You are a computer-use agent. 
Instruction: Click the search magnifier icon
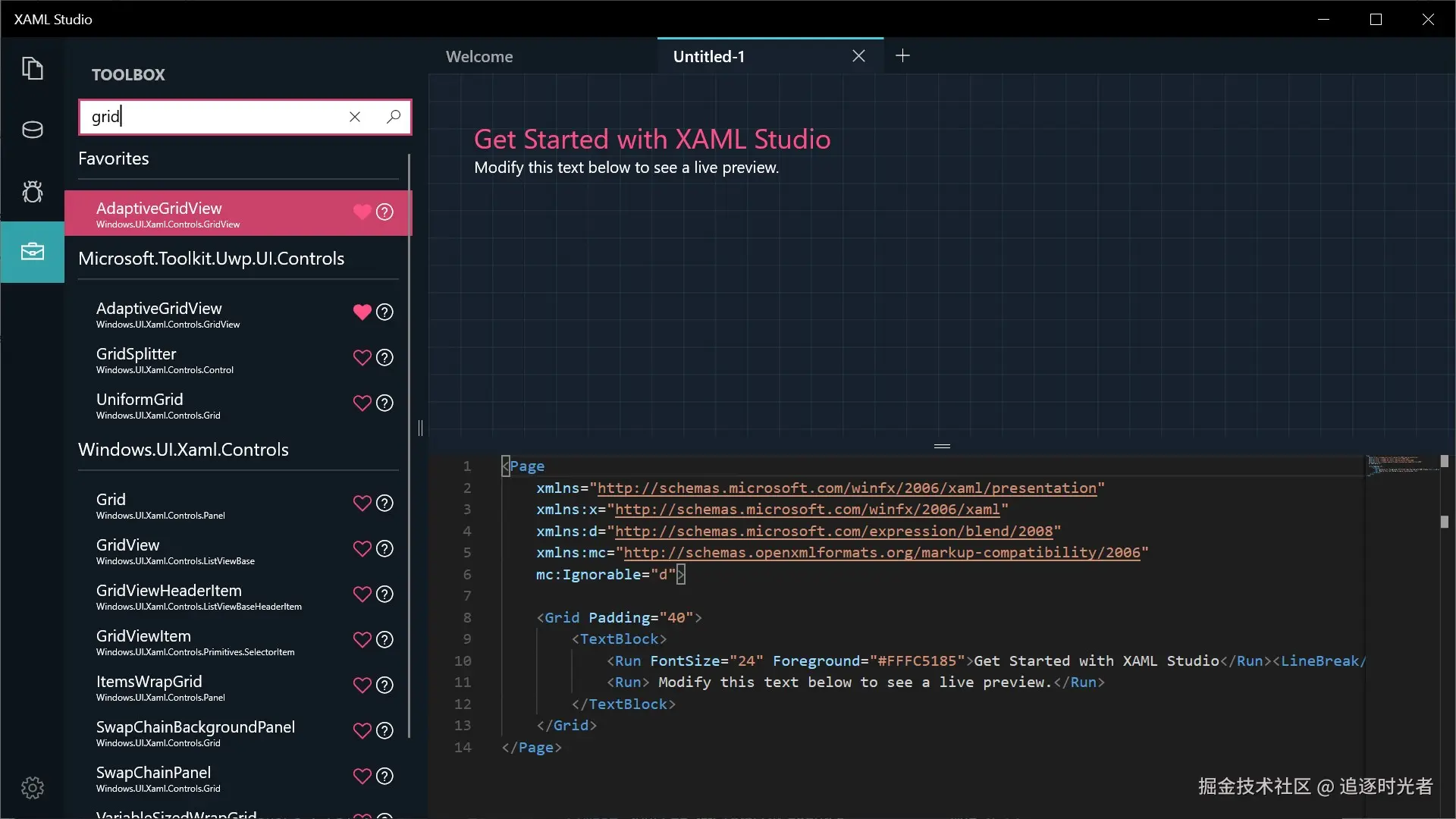(x=393, y=117)
